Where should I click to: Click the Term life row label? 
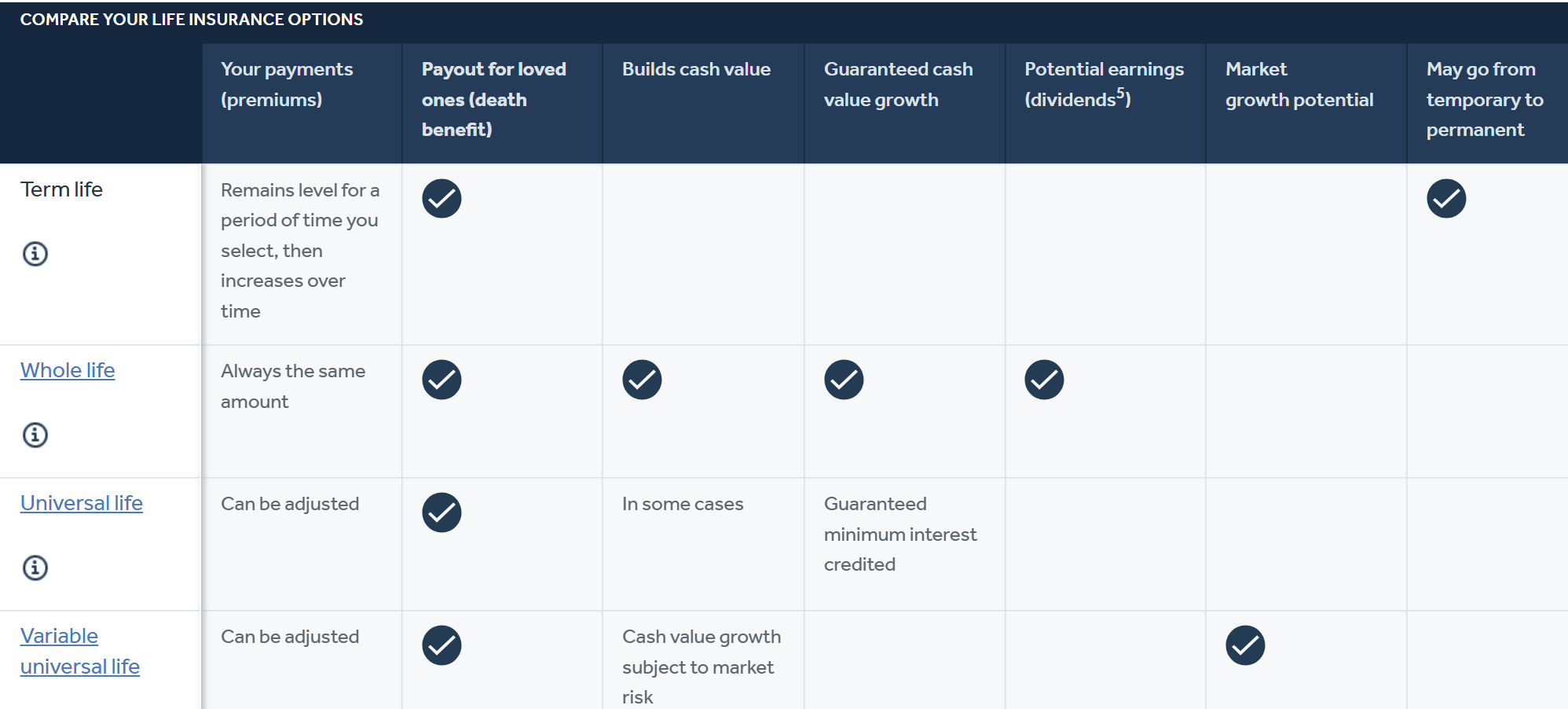(61, 189)
